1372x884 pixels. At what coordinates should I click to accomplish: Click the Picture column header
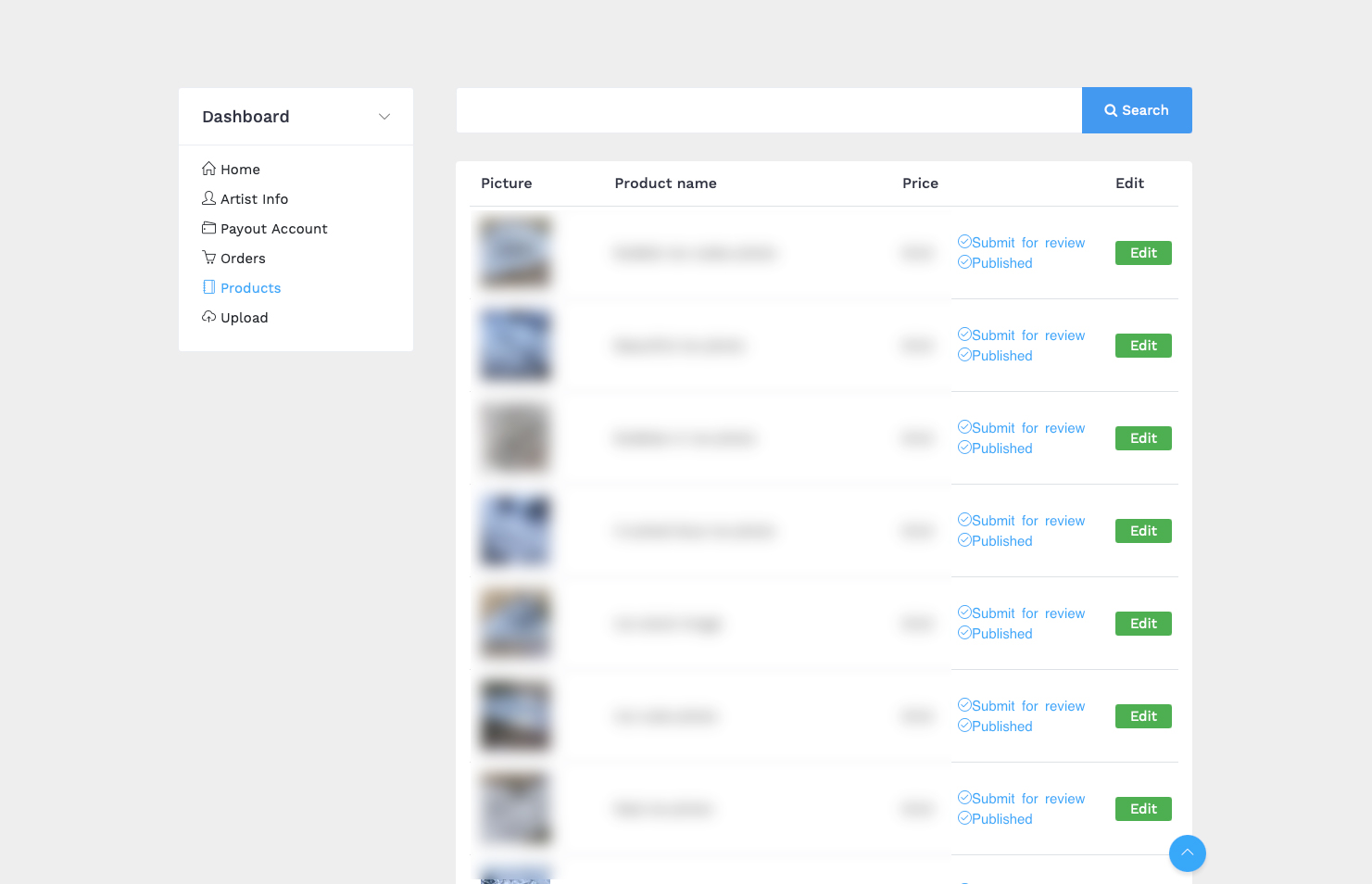(x=507, y=183)
